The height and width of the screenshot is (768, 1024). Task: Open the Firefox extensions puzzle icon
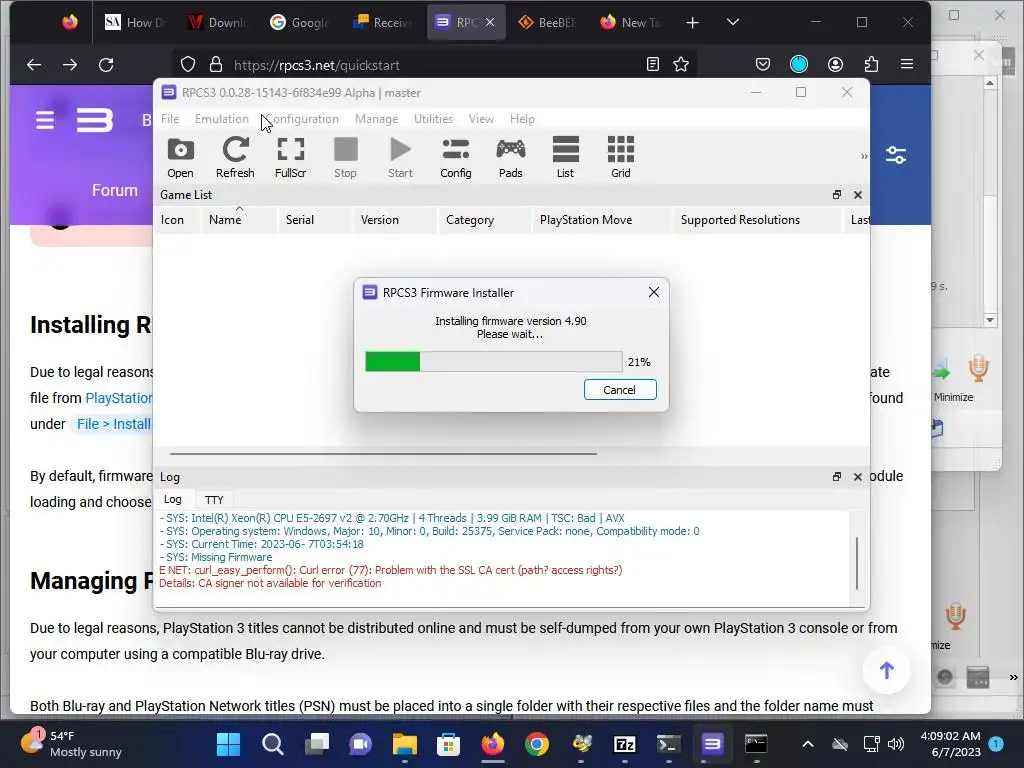pyautogui.click(x=871, y=64)
